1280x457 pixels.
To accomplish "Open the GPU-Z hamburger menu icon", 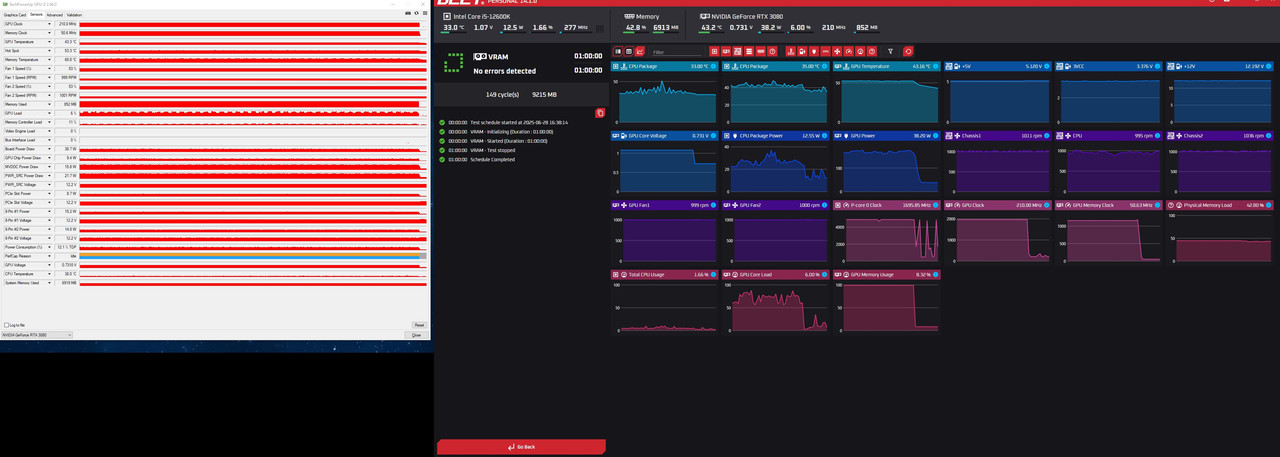I will point(425,13).
